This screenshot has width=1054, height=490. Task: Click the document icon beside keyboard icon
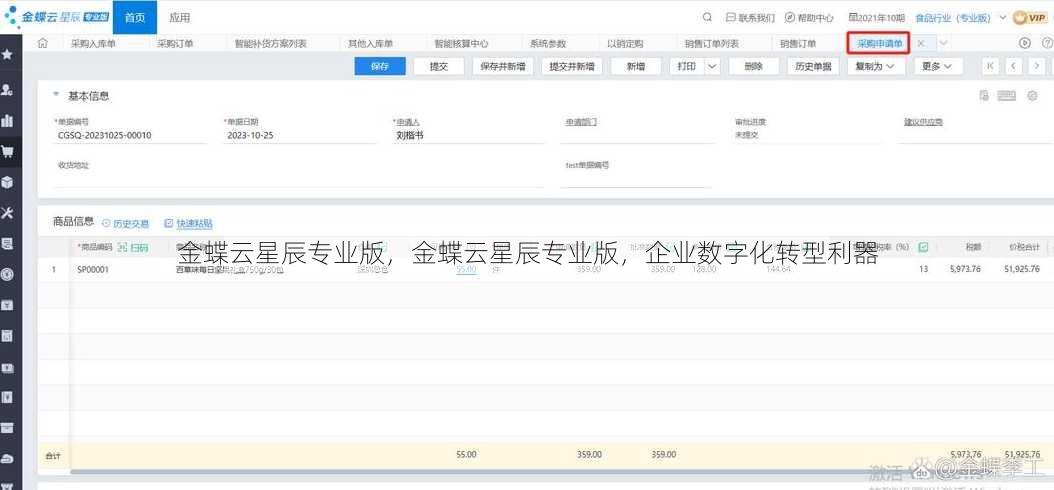[x=984, y=96]
